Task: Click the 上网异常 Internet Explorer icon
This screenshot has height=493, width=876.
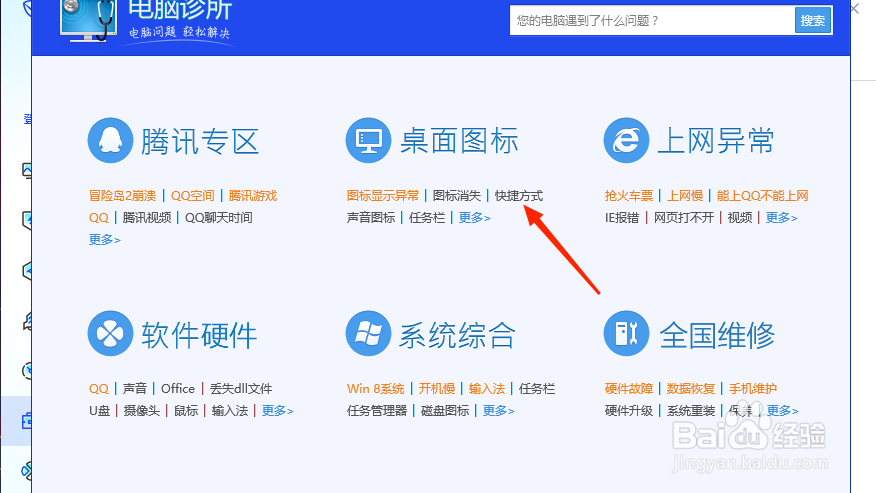Action: point(626,140)
